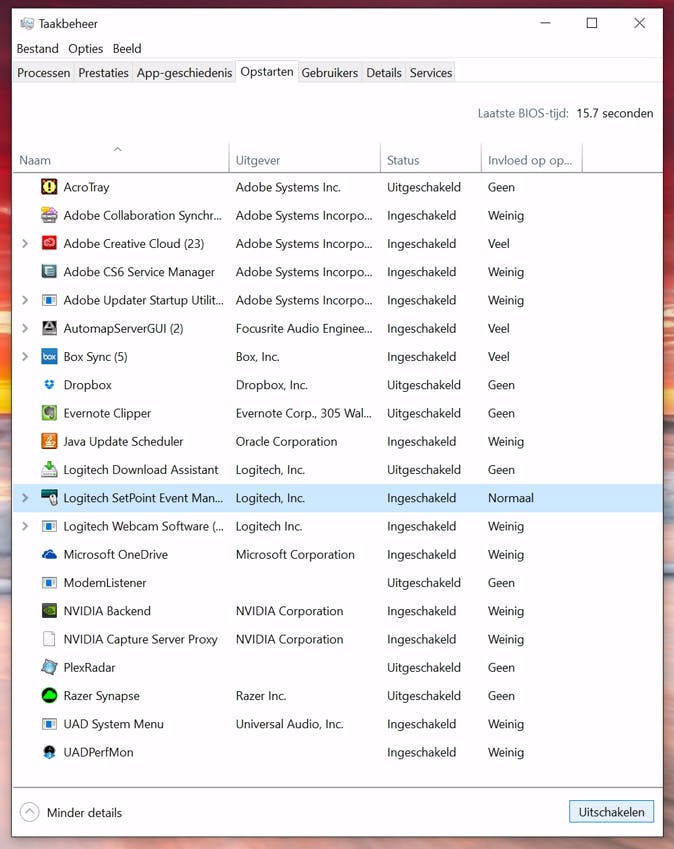Expand the Box Sync (5) group
Screen dimensions: 674x849
point(25,356)
